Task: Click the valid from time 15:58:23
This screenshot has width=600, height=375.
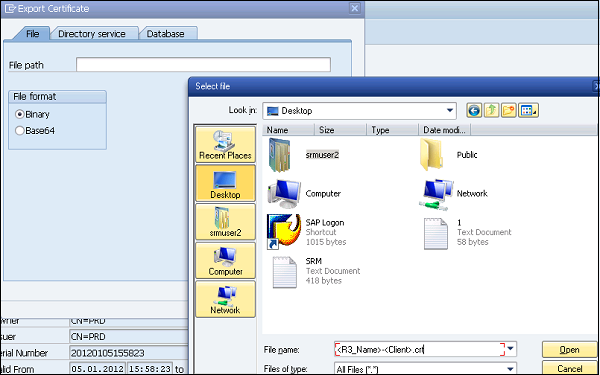Action: pyautogui.click(x=150, y=369)
